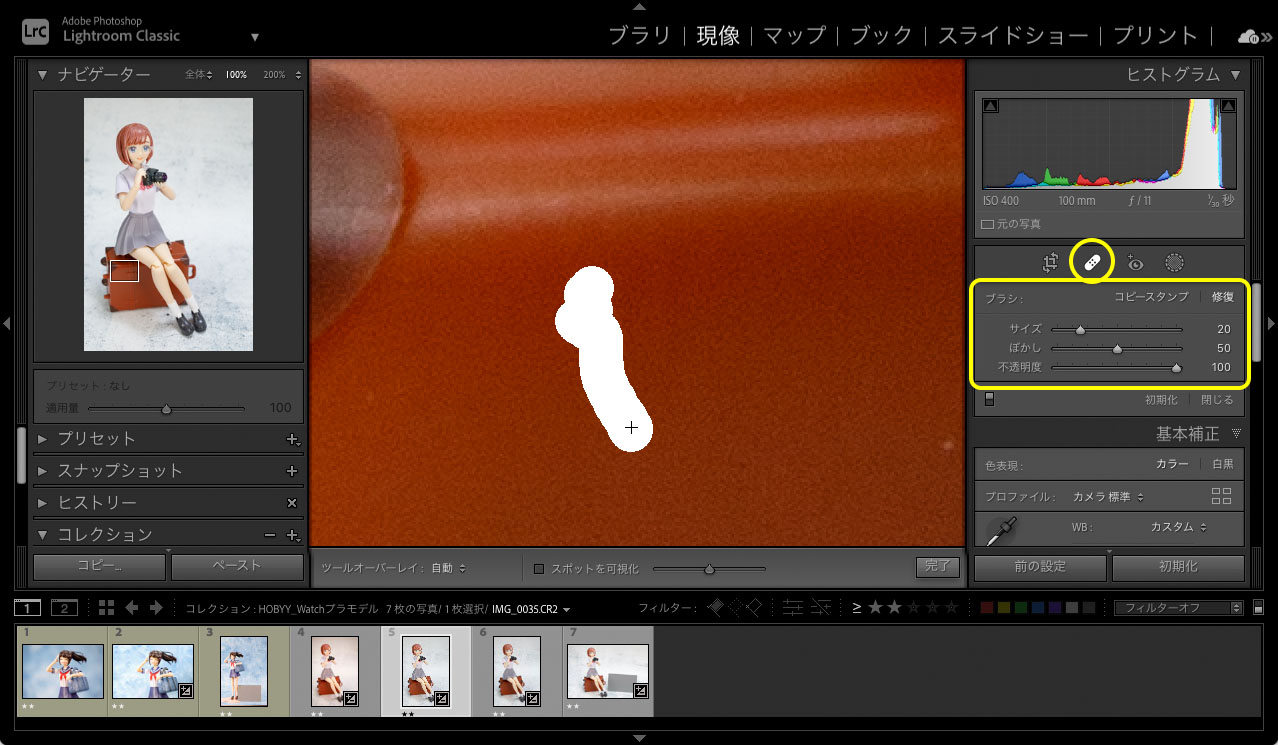Viewport: 1278px width, 745px height.
Task: Select the Spot Removal bandage tool
Action: coord(1092,263)
